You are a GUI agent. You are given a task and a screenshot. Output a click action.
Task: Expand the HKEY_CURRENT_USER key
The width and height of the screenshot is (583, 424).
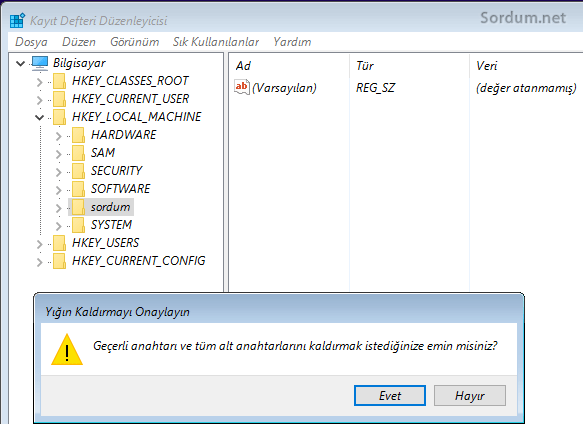point(40,100)
